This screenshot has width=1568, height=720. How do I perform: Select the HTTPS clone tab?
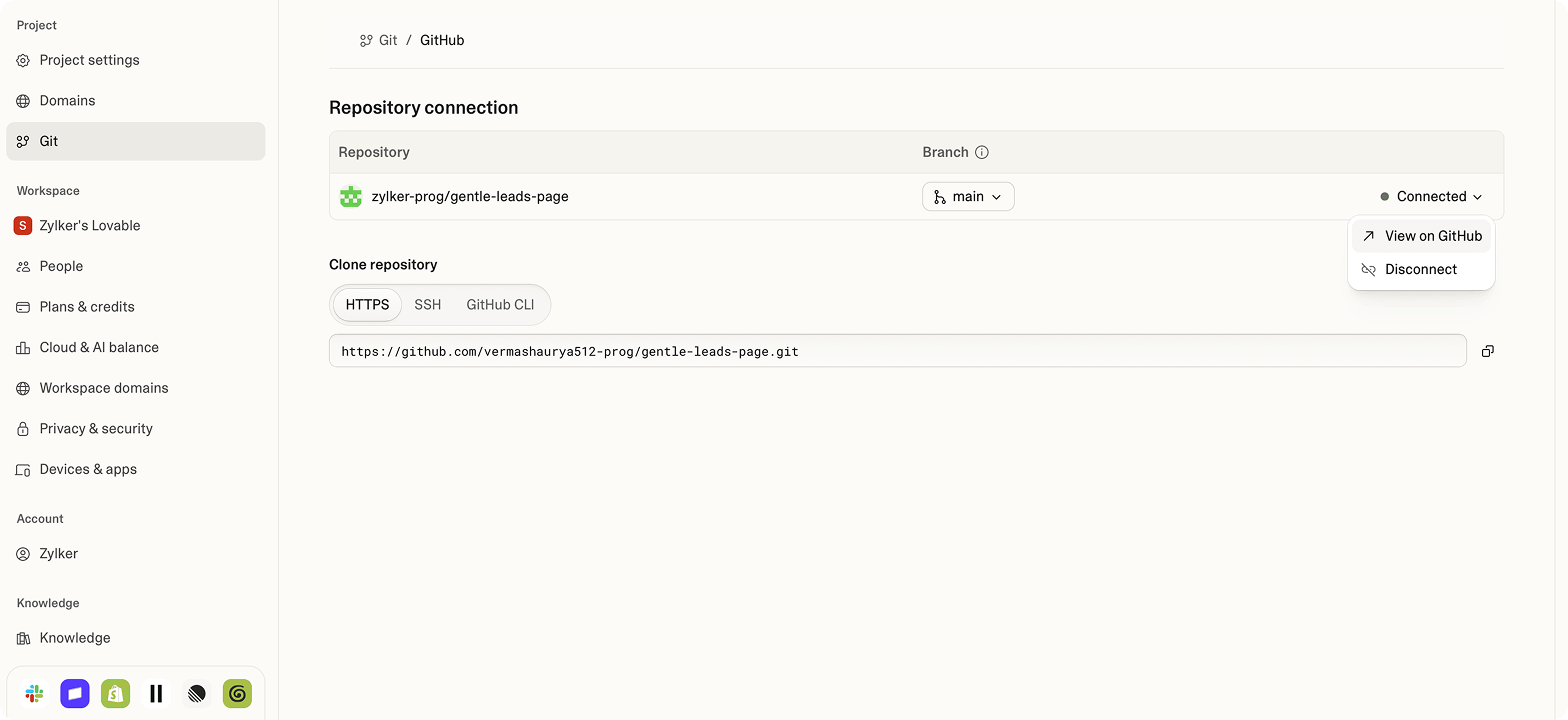click(x=367, y=305)
